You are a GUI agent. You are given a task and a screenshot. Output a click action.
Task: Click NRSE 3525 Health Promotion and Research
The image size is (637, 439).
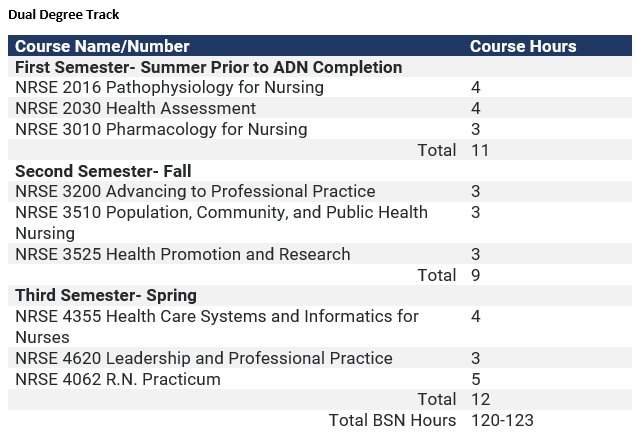pyautogui.click(x=183, y=254)
